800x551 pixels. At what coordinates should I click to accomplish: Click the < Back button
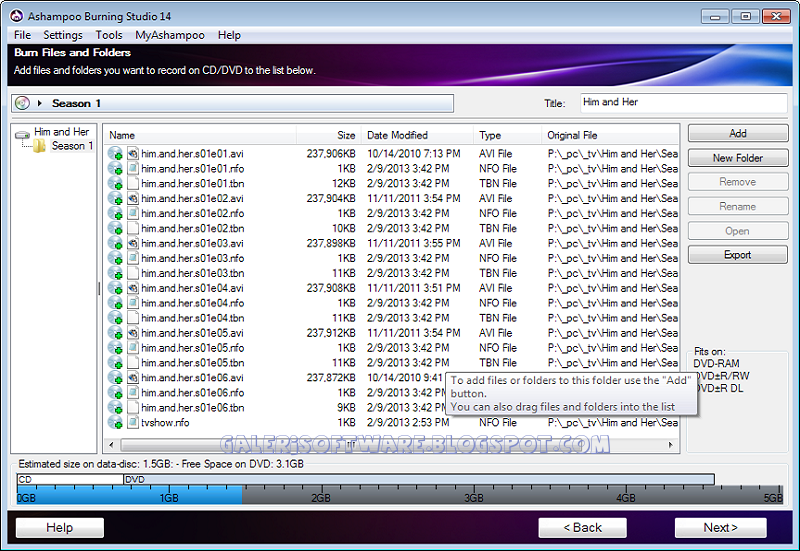tap(582, 528)
